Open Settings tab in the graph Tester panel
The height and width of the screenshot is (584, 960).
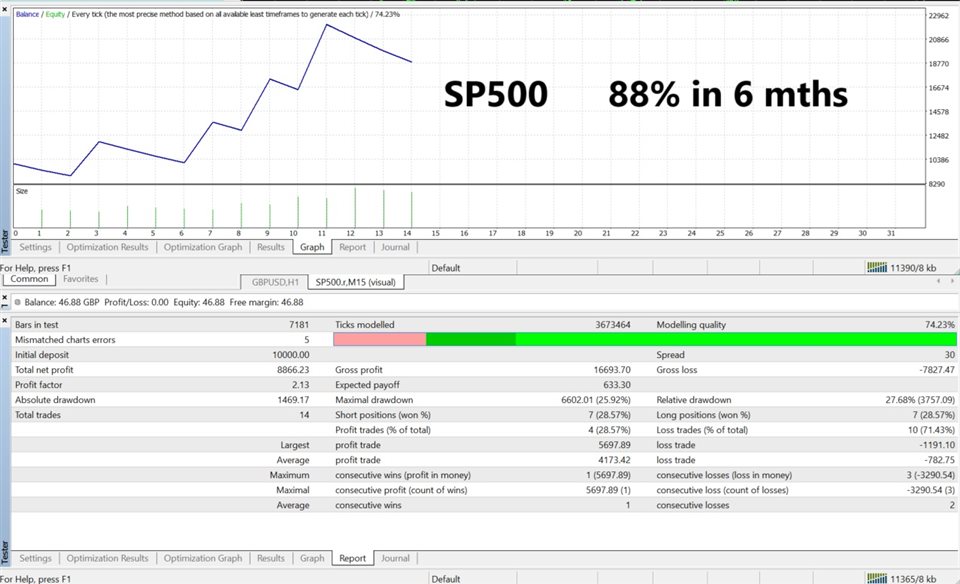click(x=36, y=247)
